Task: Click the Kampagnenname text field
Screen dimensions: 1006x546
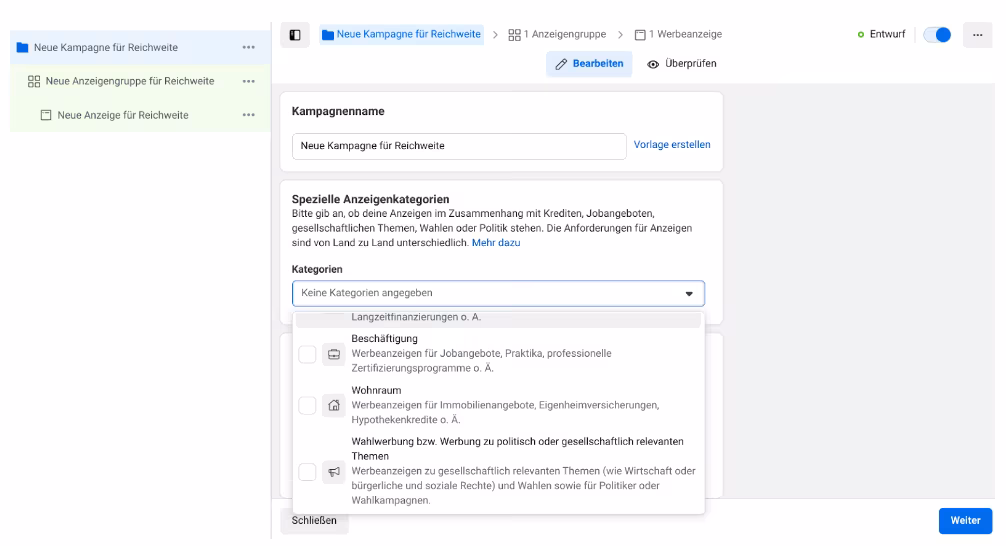Action: (x=458, y=146)
